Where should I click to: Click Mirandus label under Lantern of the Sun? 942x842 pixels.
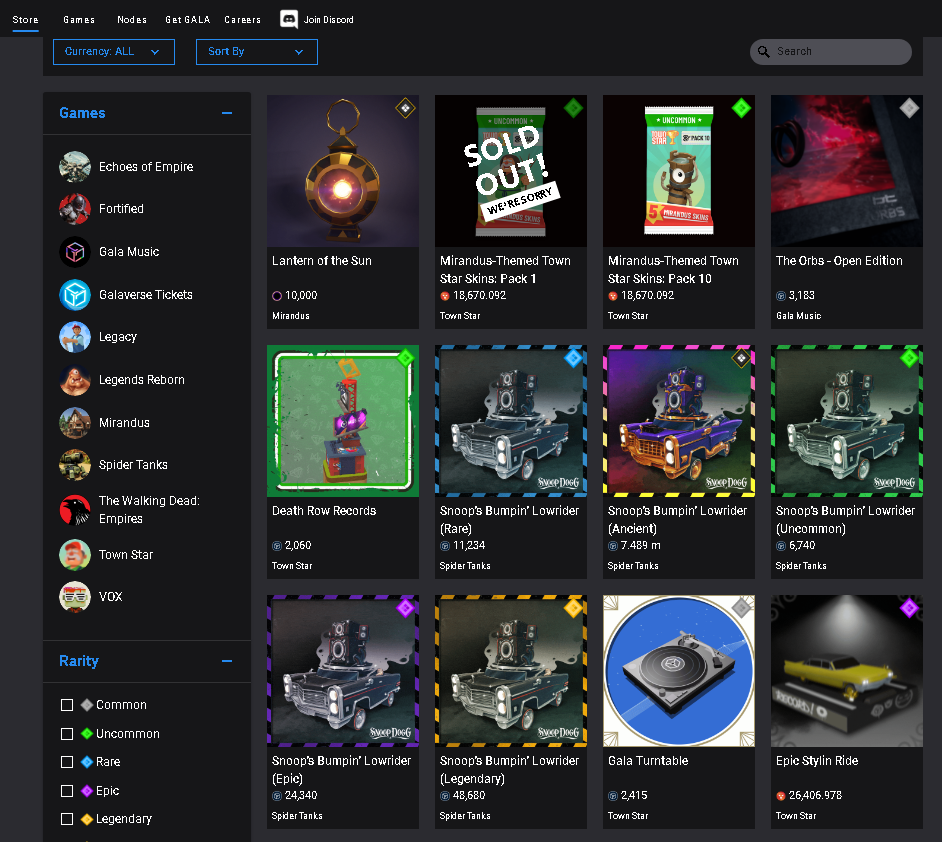tap(291, 316)
